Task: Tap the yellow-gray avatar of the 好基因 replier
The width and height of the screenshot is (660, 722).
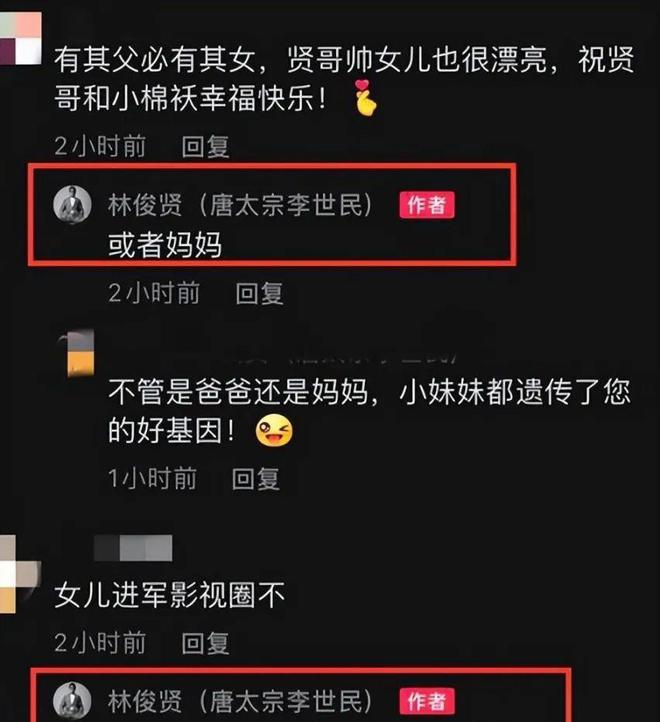Action: click(x=76, y=353)
